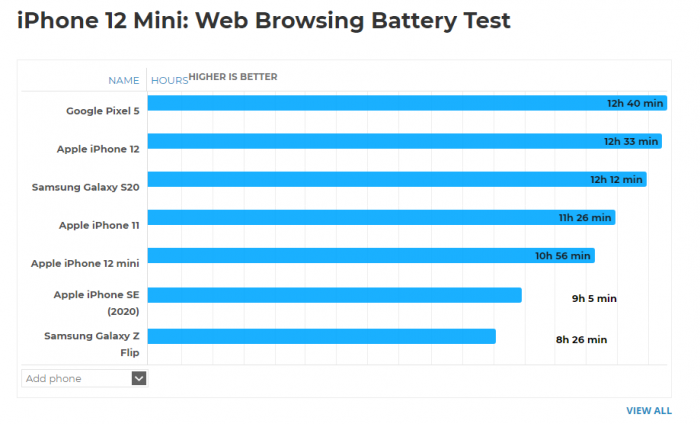Click the Google Pixel 5 battery bar
The width and height of the screenshot is (700, 424).
point(406,103)
